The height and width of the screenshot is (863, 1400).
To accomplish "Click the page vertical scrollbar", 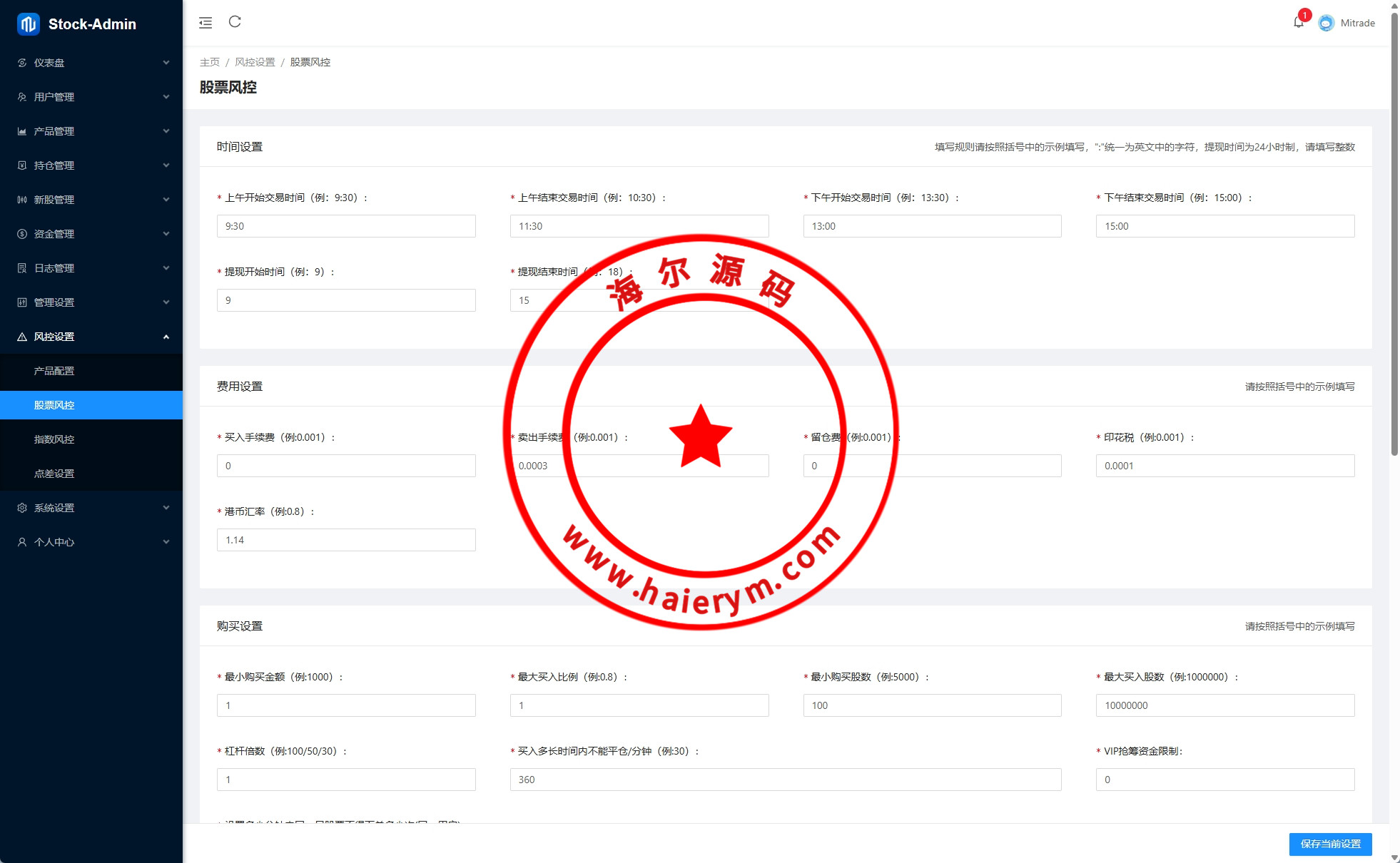I will point(1394,235).
